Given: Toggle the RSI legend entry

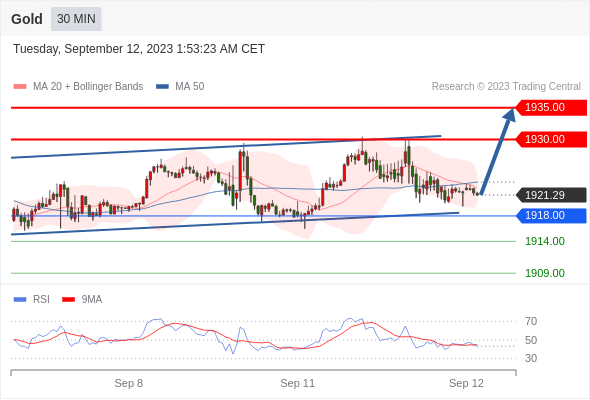Looking at the screenshot, I should [x=41, y=300].
